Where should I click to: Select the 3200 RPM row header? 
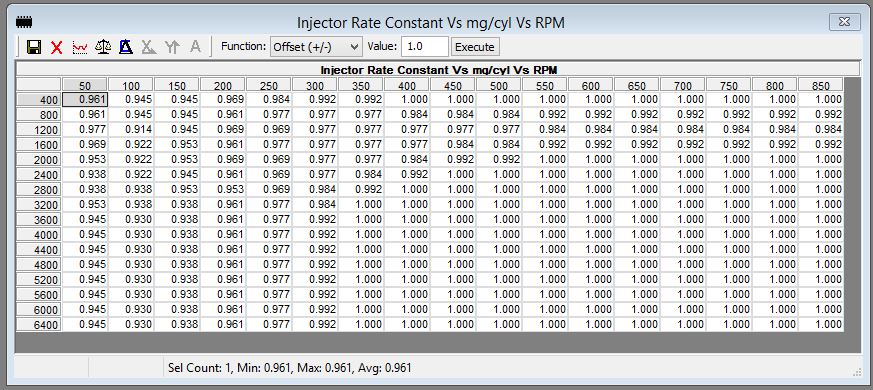[x=38, y=205]
